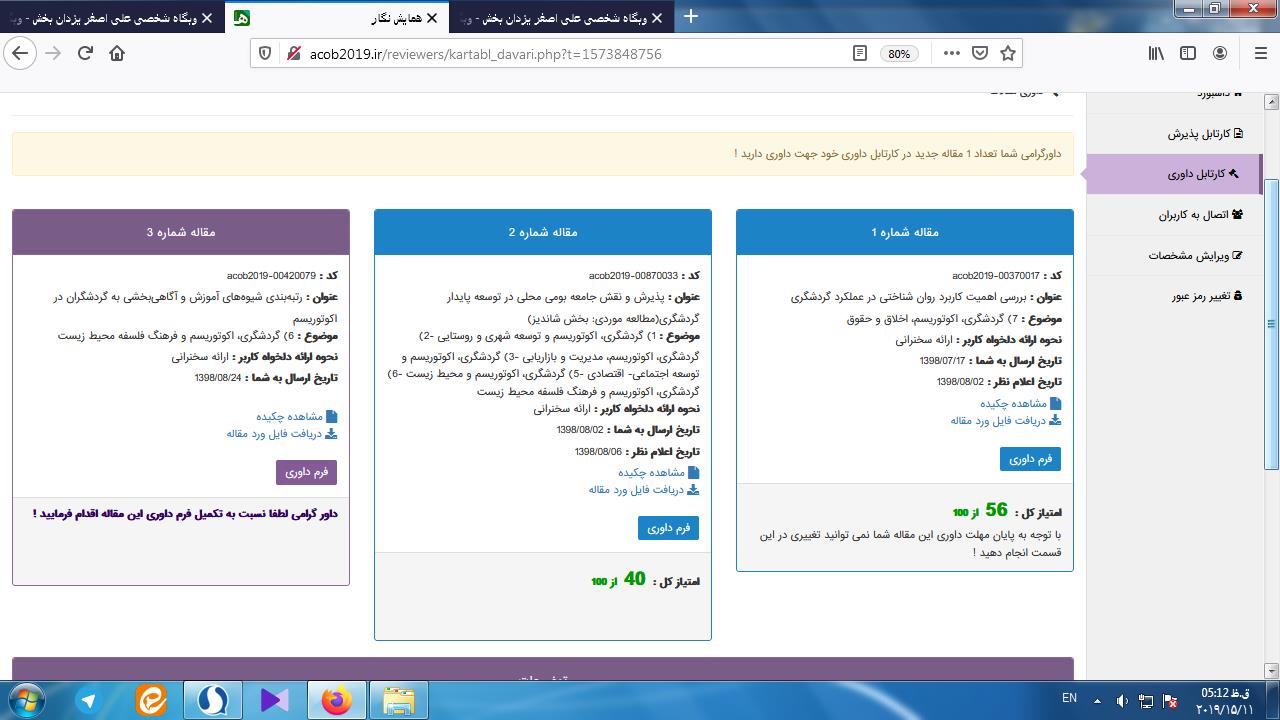1280x720 pixels.
Task: Launch Firefox from the taskbar
Action: (335, 700)
